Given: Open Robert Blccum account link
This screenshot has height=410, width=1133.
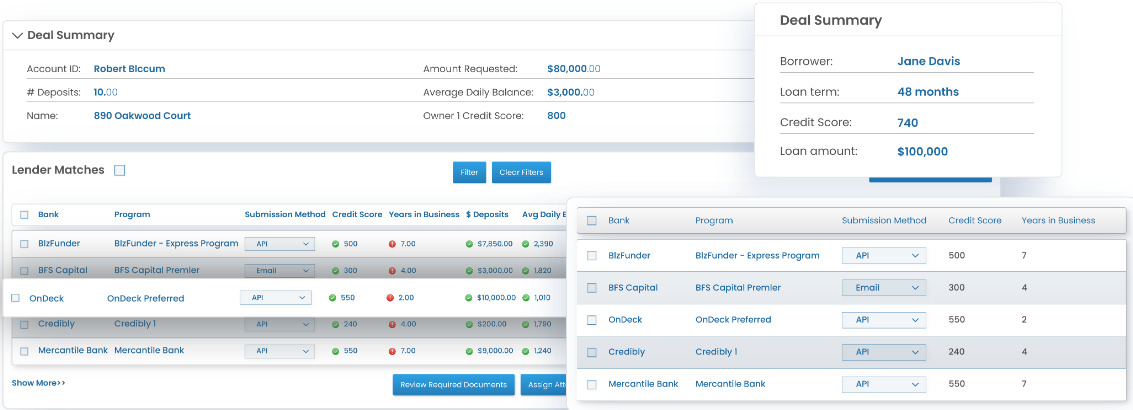Looking at the screenshot, I should coord(129,69).
